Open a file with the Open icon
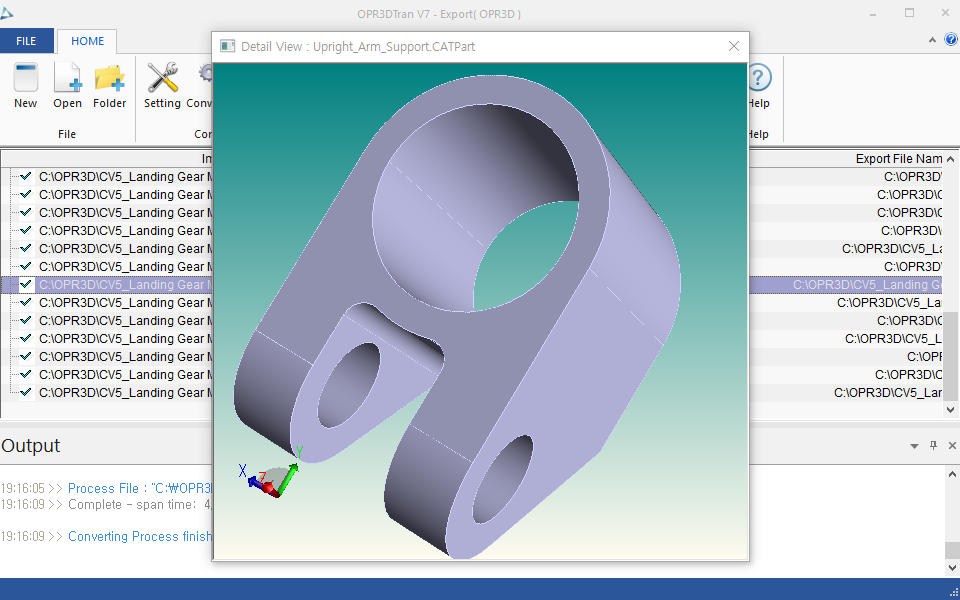This screenshot has height=600, width=960. click(67, 78)
